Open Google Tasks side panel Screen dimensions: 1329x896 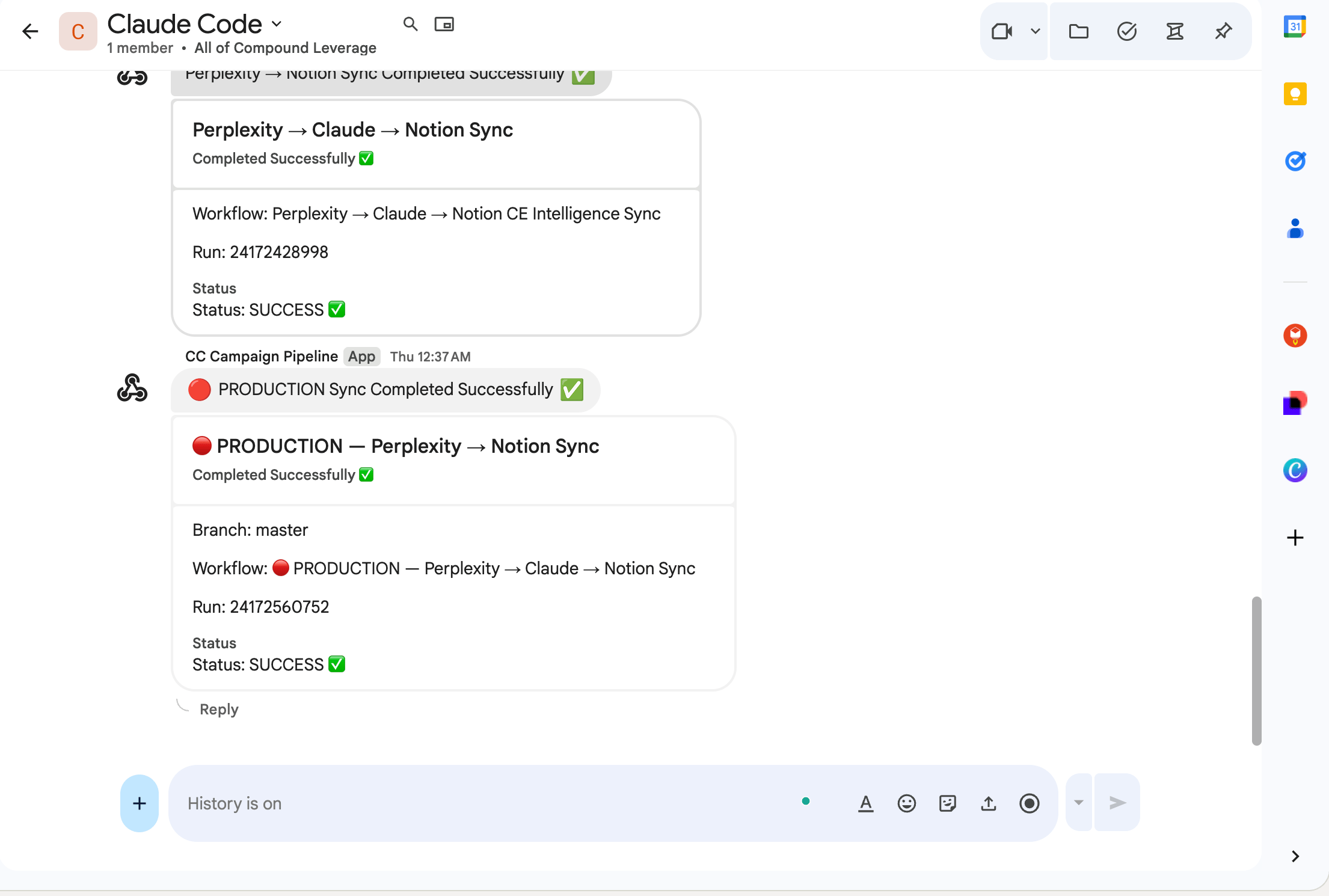point(1295,161)
